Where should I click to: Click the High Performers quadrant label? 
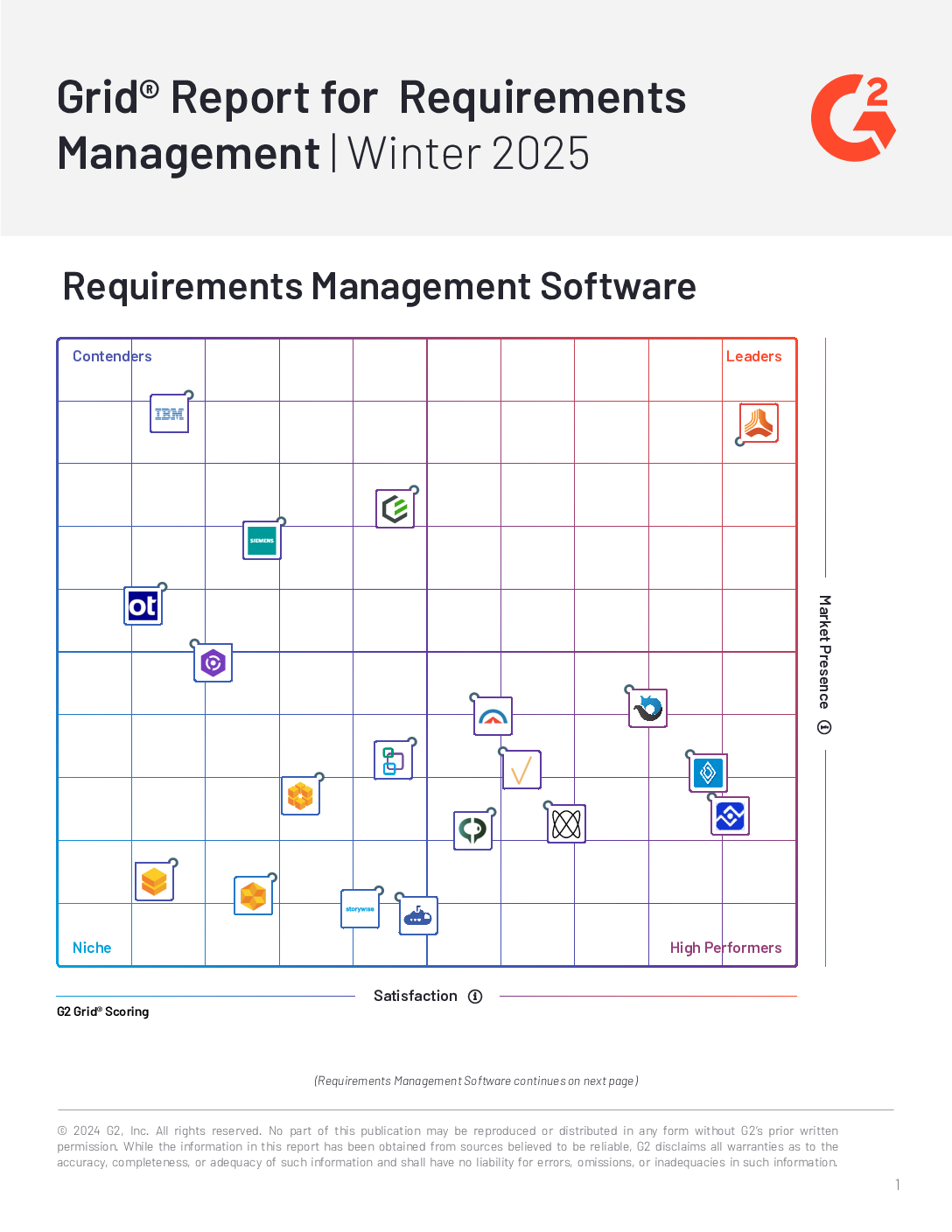pyautogui.click(x=726, y=948)
